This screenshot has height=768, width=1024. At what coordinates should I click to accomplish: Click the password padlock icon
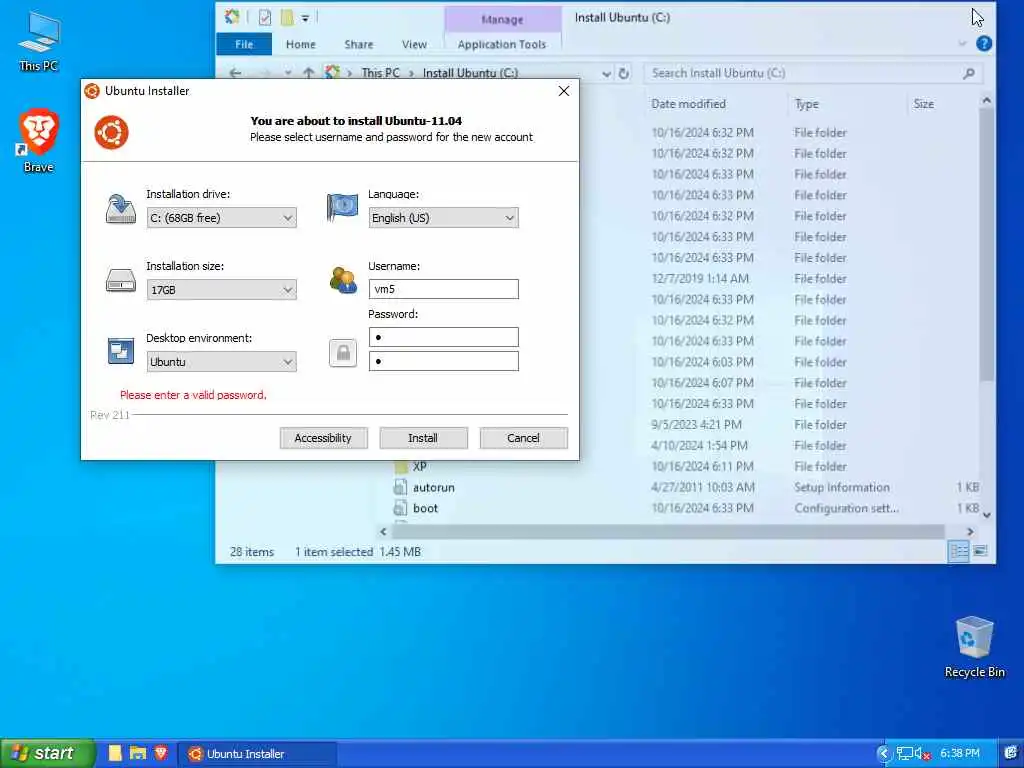point(343,353)
